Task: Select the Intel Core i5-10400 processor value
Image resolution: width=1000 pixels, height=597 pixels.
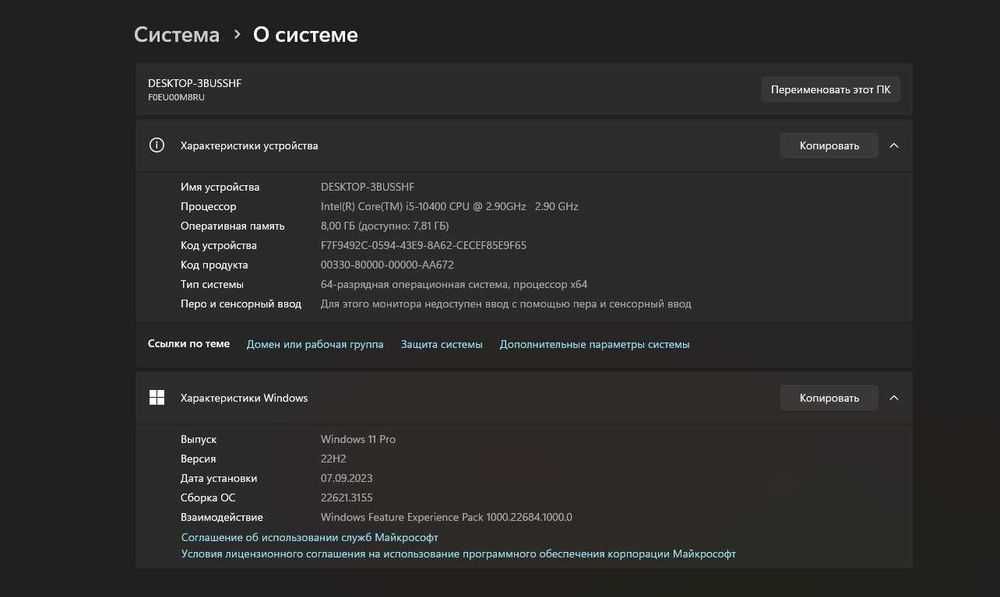Action: point(450,206)
